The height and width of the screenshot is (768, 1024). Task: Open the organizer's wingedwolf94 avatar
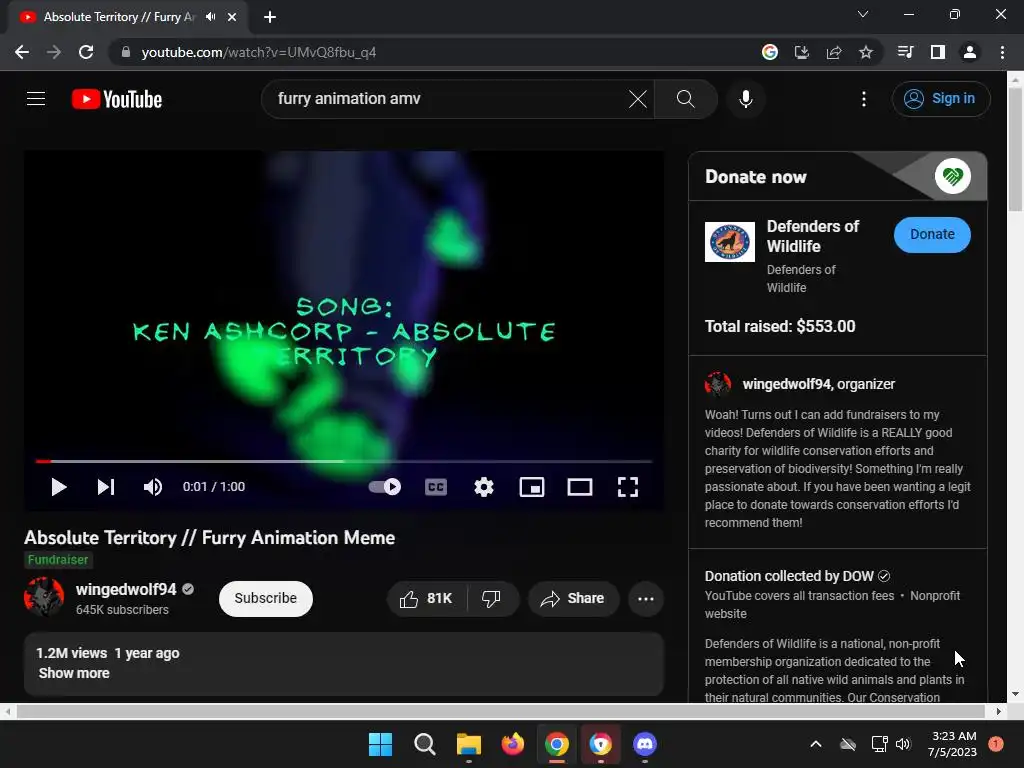[x=718, y=384]
